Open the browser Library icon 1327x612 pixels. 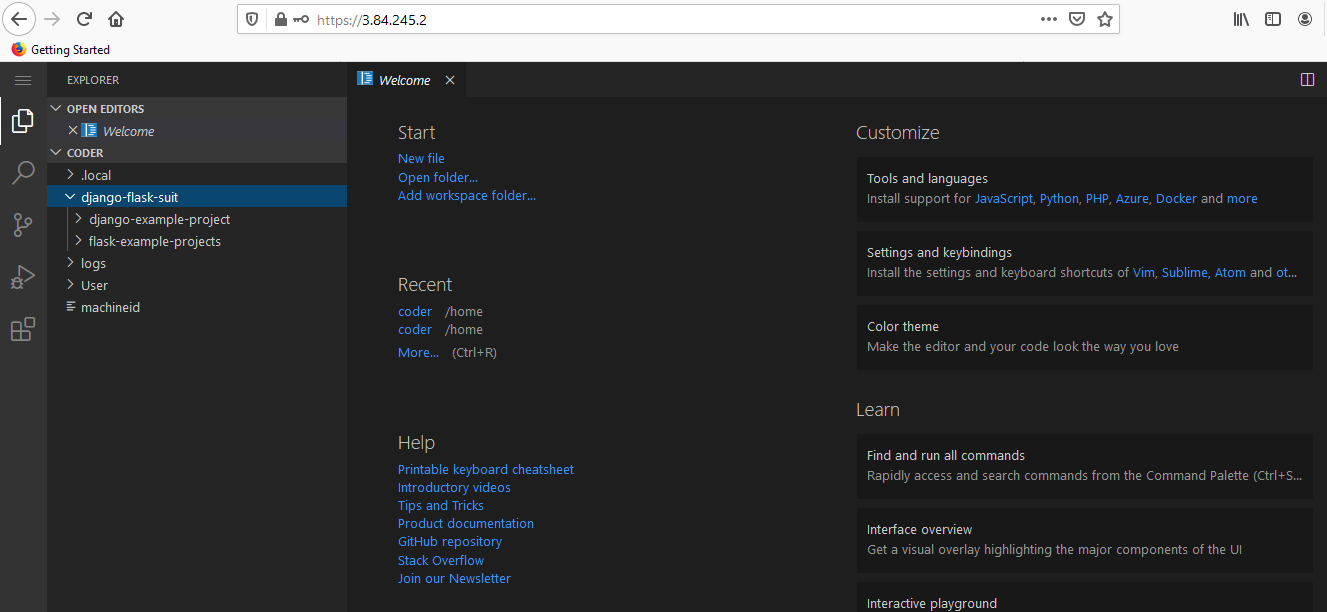coord(1241,19)
